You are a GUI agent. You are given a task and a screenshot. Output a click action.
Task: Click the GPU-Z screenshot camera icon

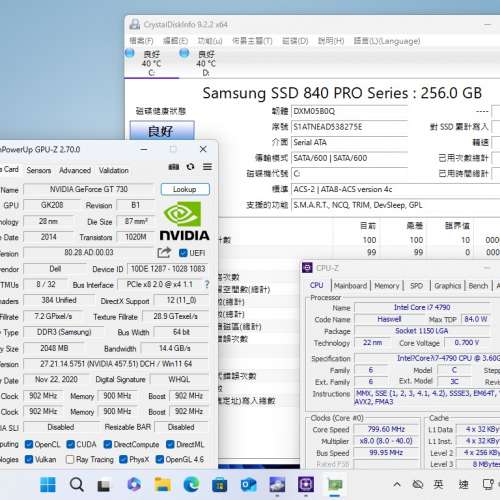(x=174, y=167)
